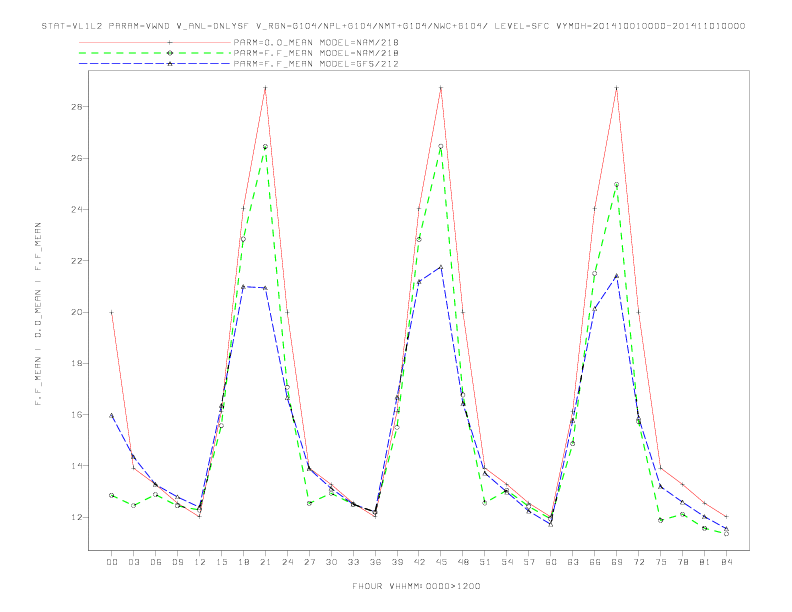Click the x-axis forecast hour label 75
Screen dimensions: 792x612
(661, 562)
